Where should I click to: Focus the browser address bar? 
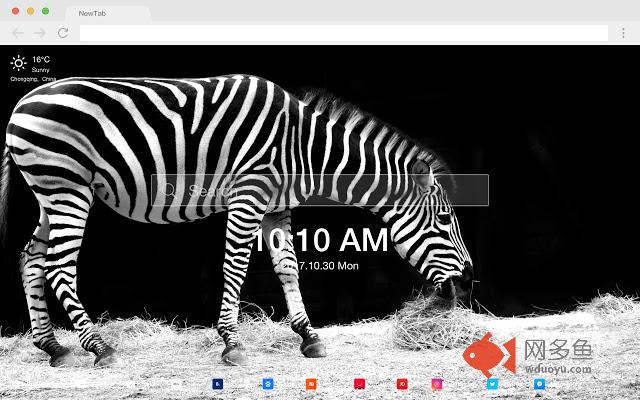coord(344,33)
